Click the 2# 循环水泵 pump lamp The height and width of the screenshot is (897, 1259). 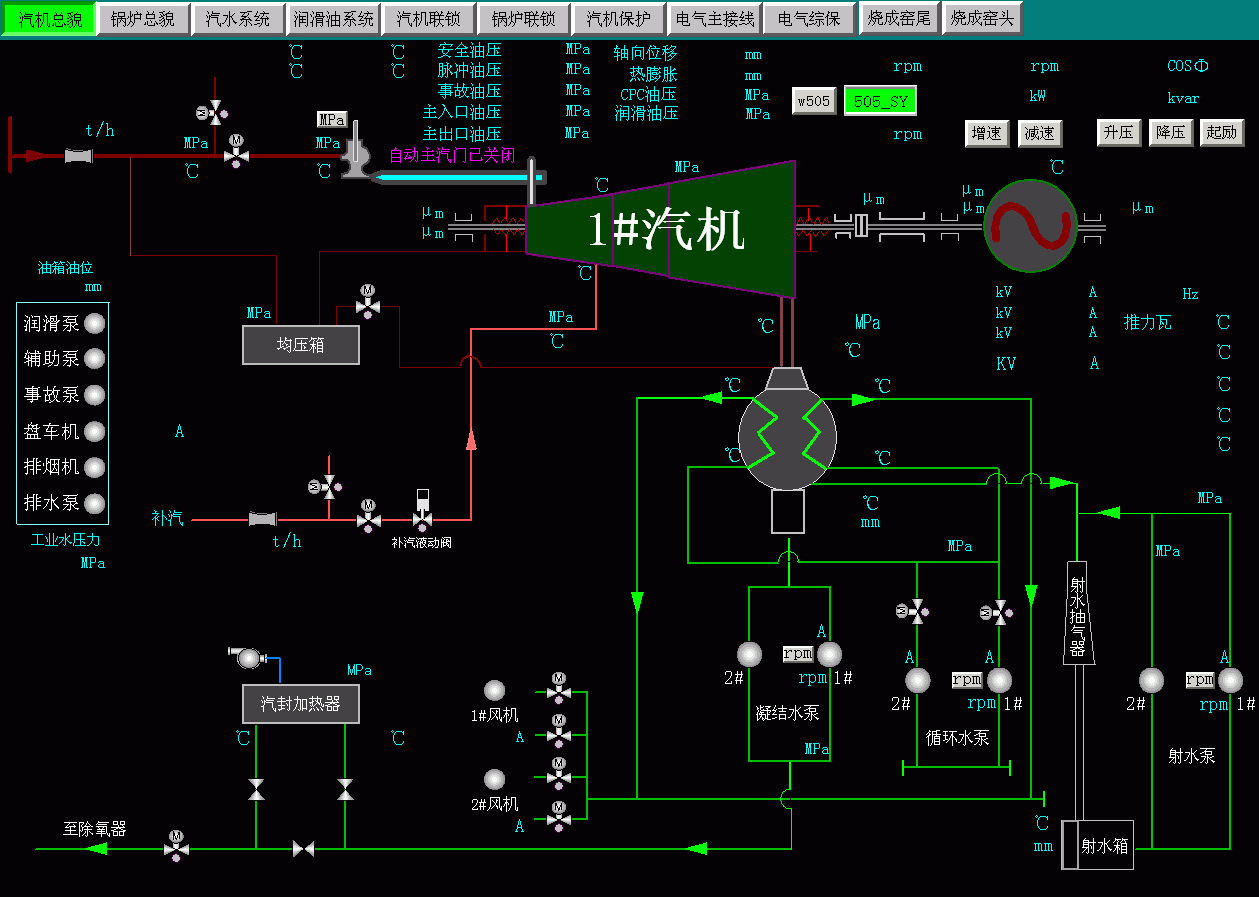coord(918,680)
